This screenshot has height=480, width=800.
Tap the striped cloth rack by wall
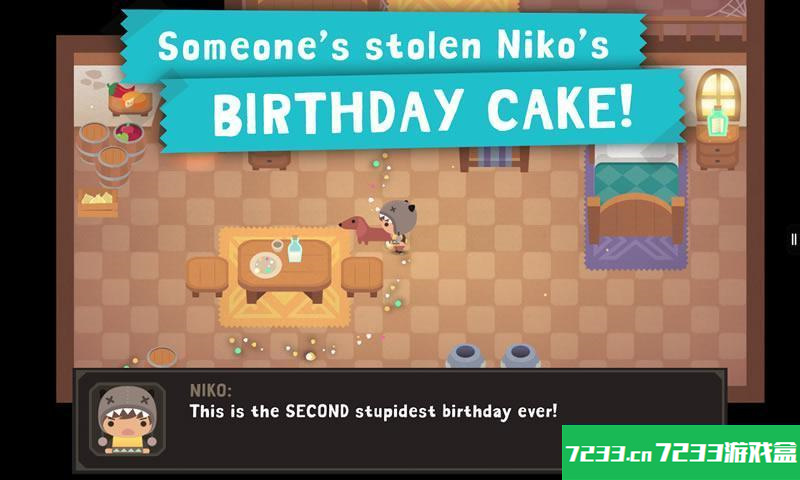click(494, 157)
